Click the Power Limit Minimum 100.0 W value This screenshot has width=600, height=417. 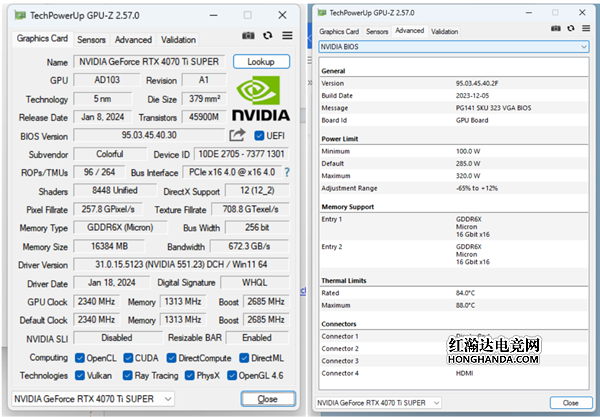(x=468, y=151)
